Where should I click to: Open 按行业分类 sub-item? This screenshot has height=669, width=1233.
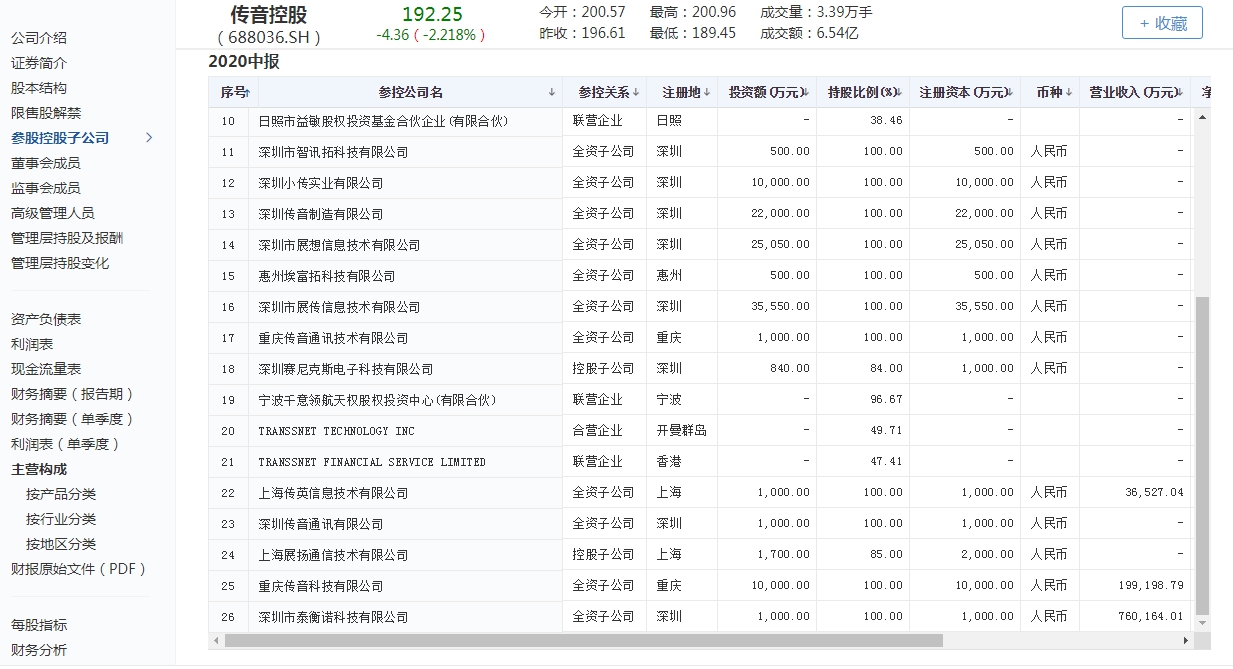tap(61, 519)
